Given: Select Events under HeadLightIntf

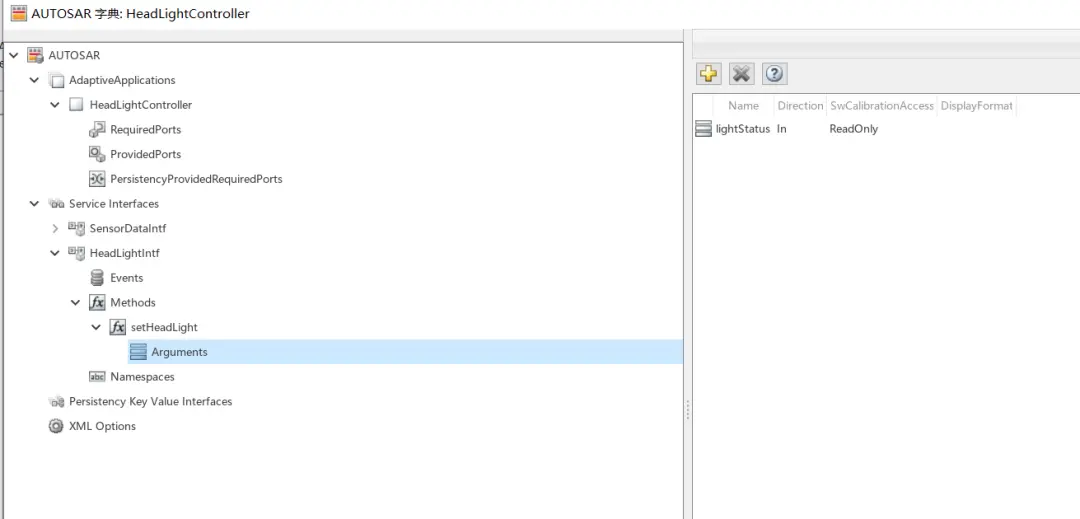Looking at the screenshot, I should [x=127, y=278].
